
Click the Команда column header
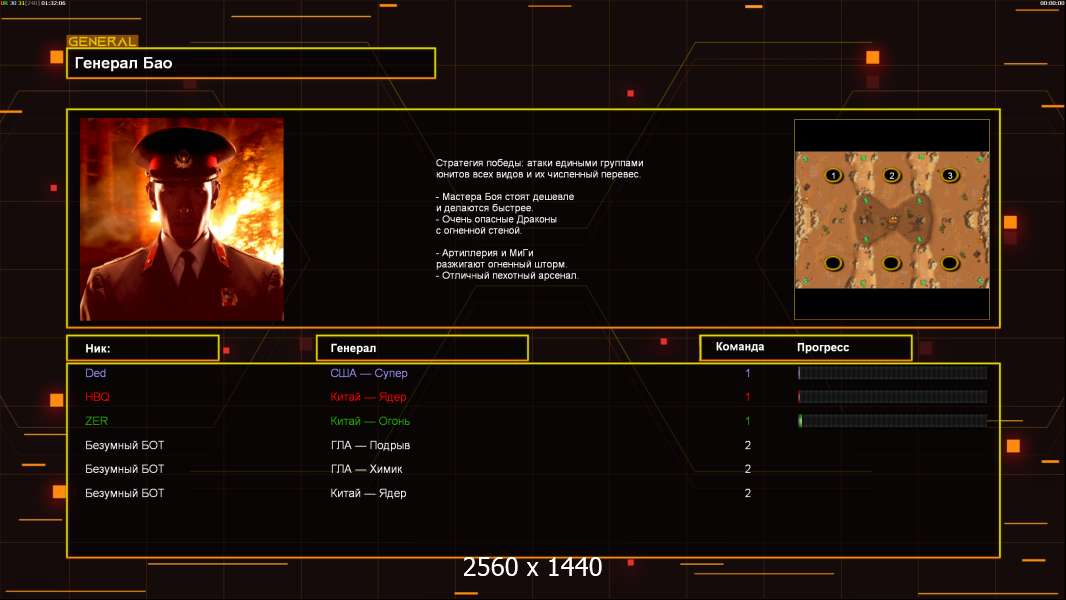pos(740,347)
